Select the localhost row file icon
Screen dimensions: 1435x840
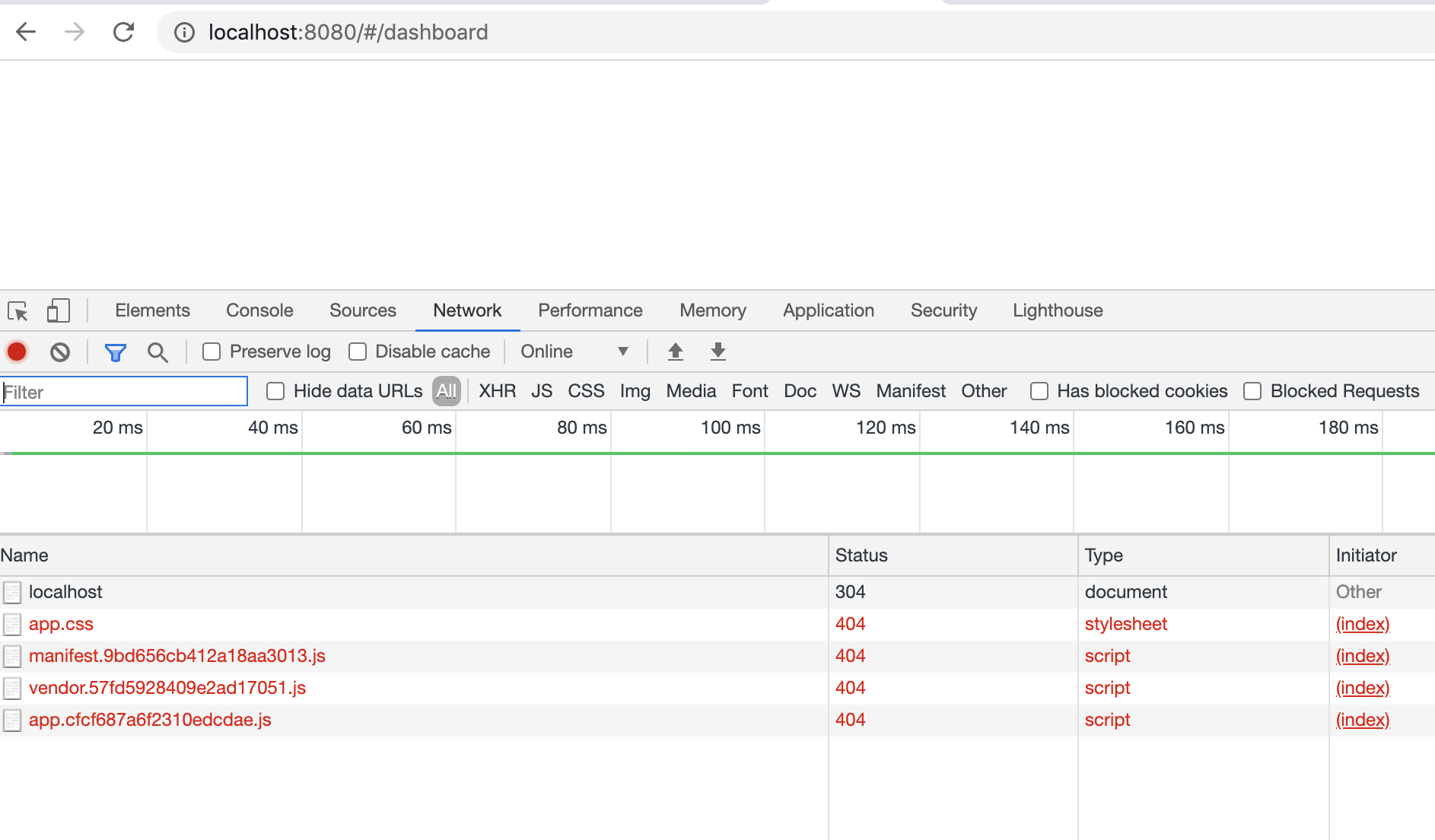12,592
